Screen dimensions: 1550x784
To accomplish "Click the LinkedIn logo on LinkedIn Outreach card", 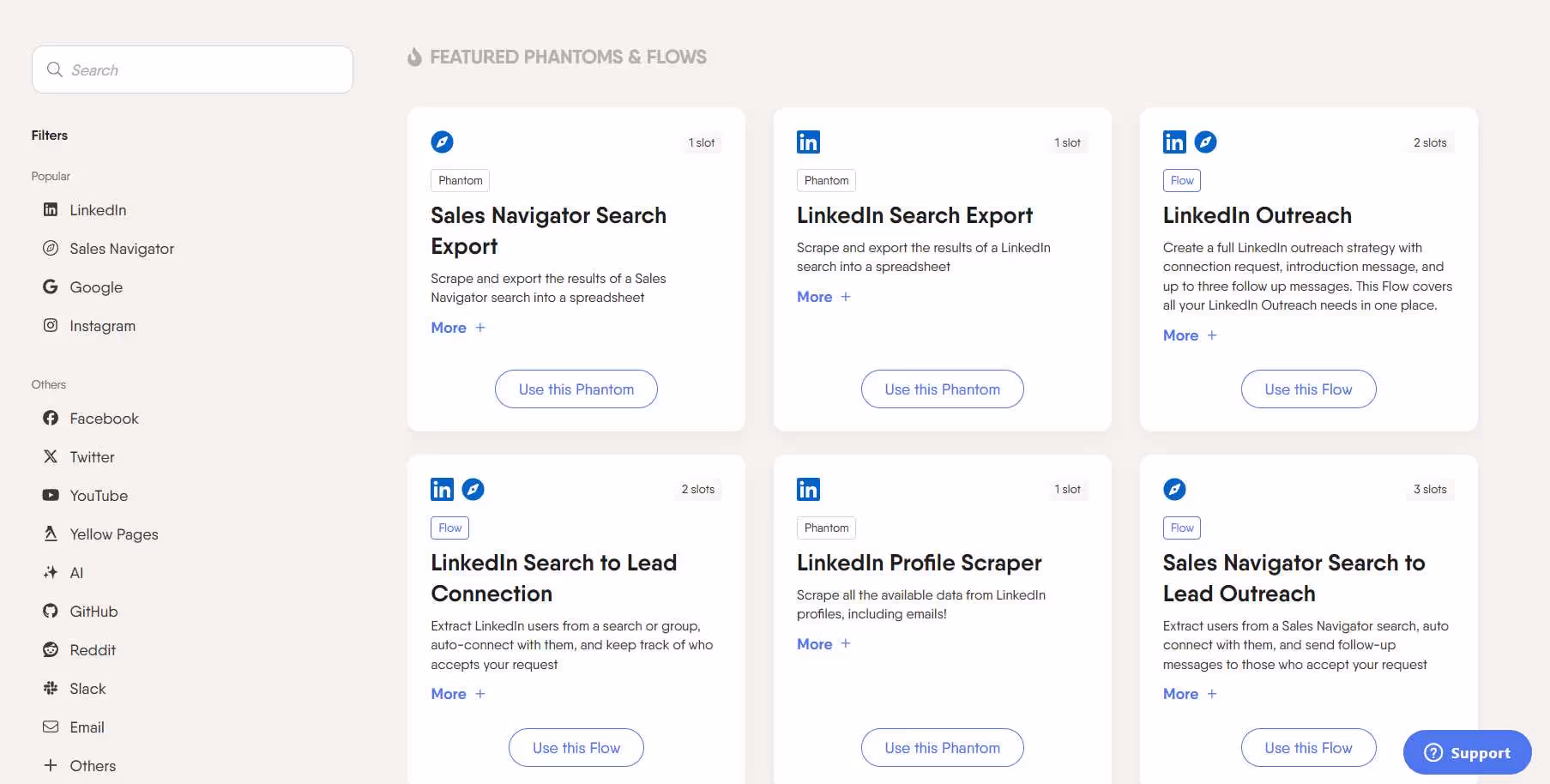I will [x=1174, y=142].
